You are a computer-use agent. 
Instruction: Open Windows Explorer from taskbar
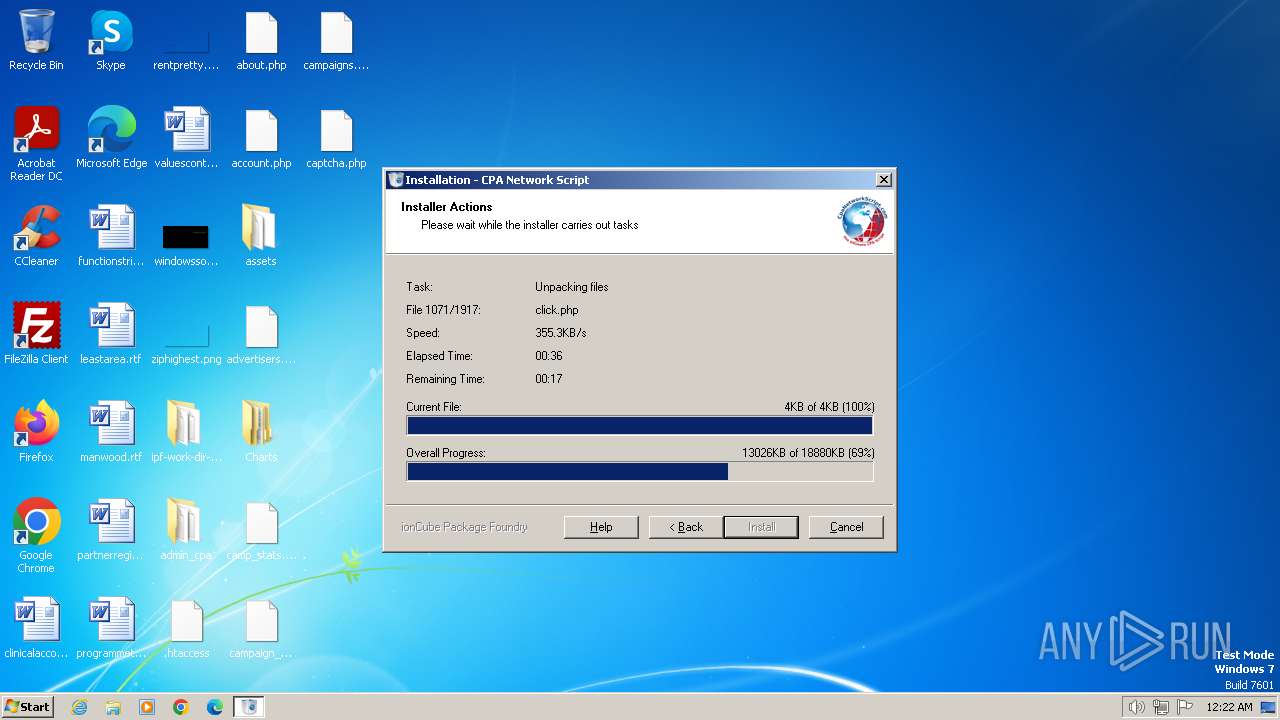click(113, 707)
